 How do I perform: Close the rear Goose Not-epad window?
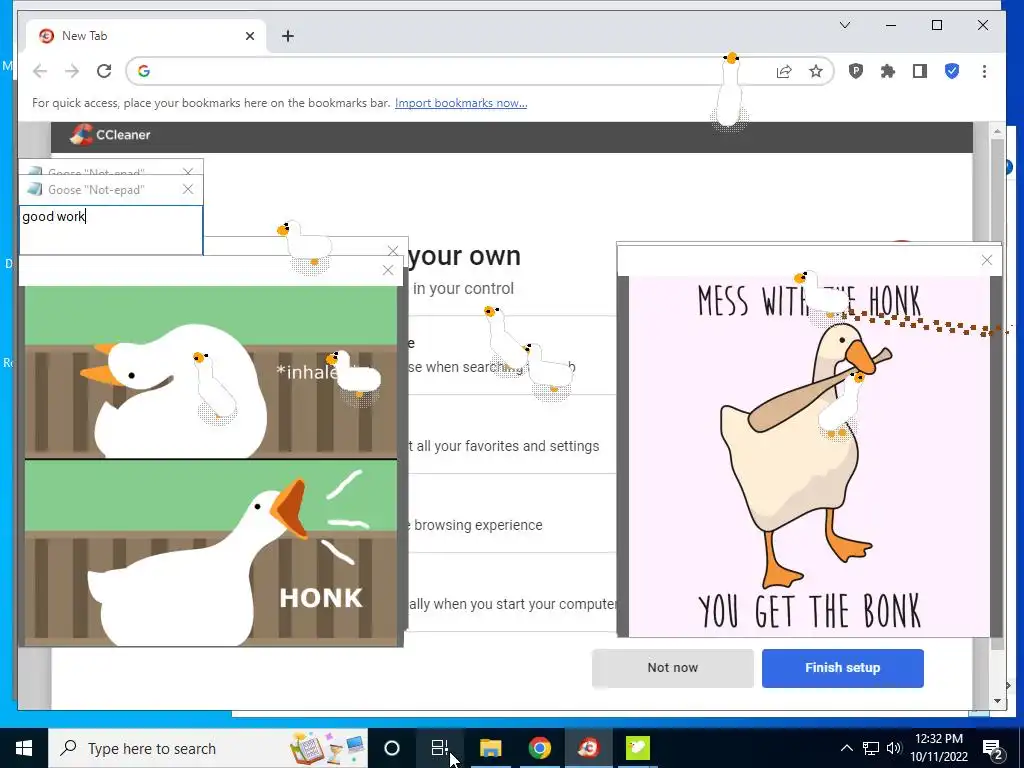click(x=188, y=171)
